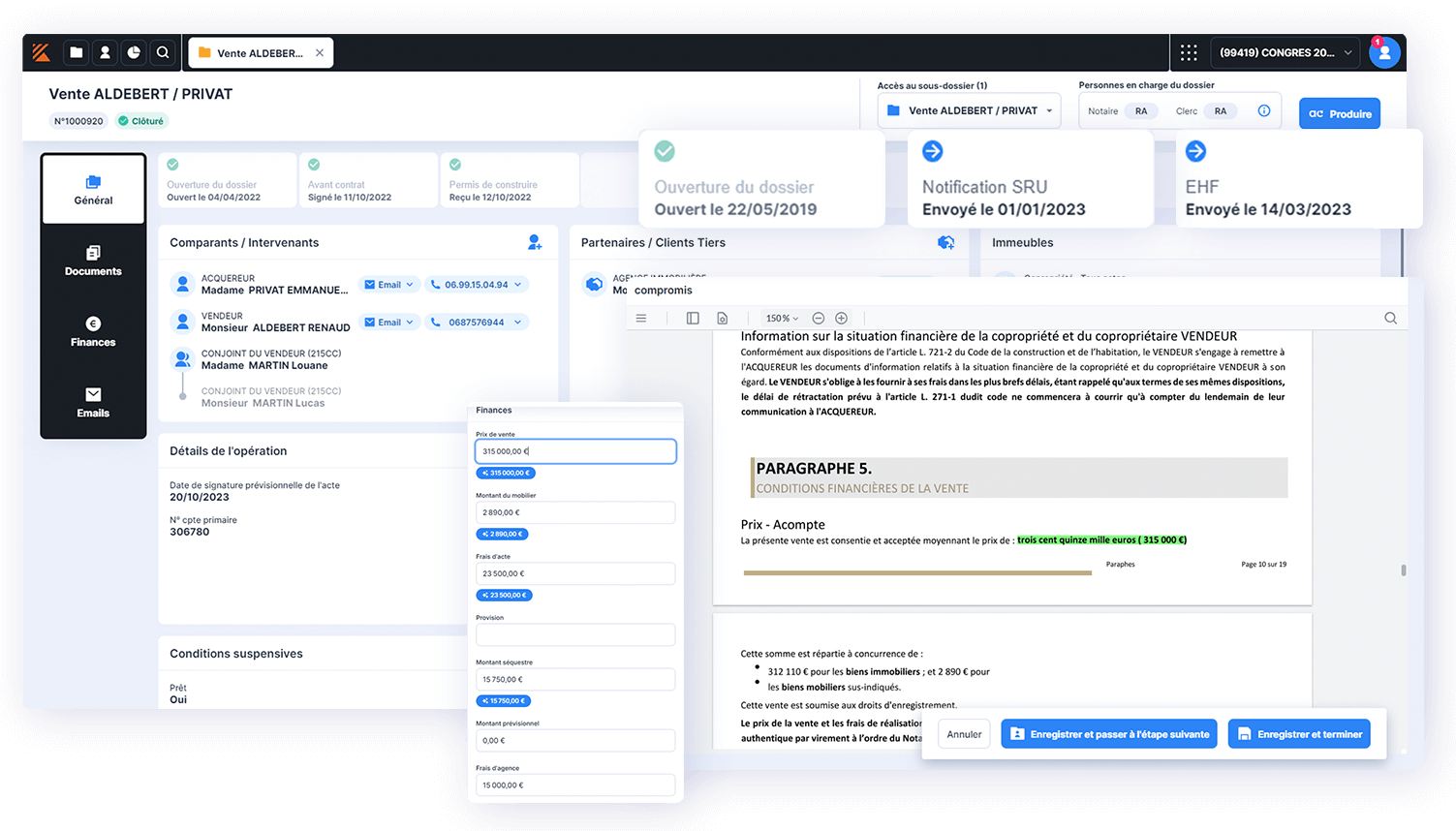Viewport: 1456px width, 831px height.
Task: Open the user profile avatar with notification badge
Action: 1384,52
